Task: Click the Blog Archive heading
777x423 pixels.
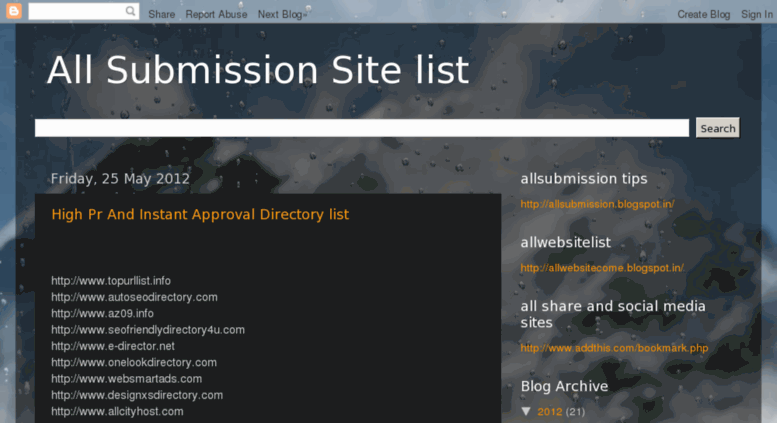Action: point(564,386)
